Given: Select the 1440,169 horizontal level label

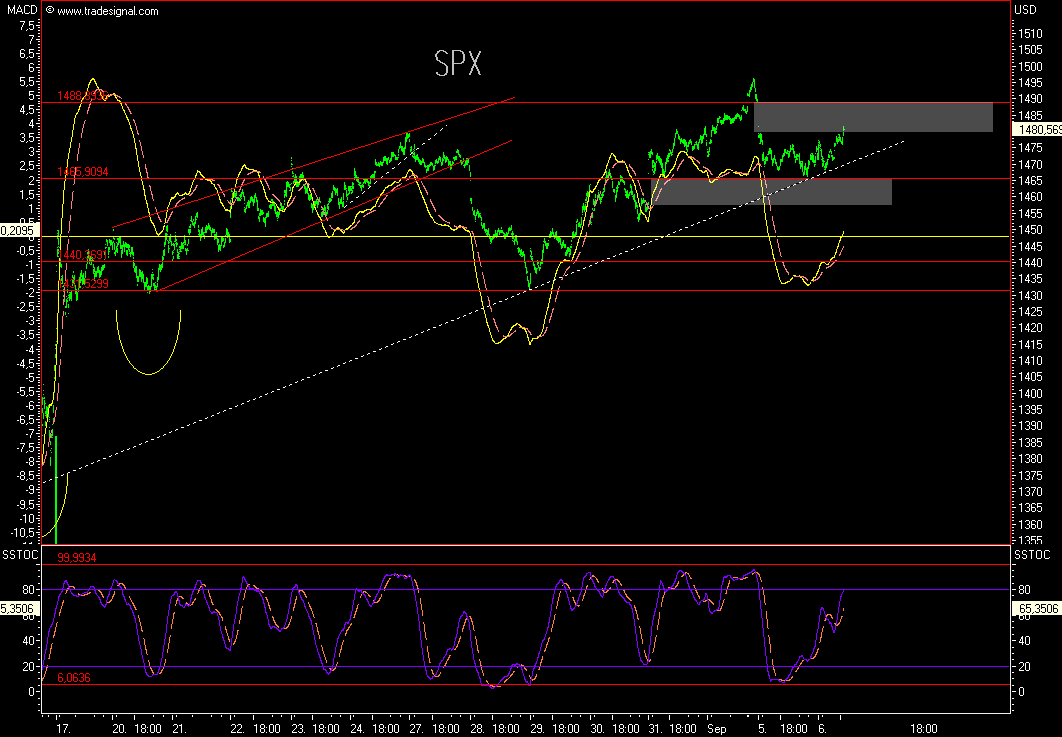Looking at the screenshot, I should (x=81, y=256).
